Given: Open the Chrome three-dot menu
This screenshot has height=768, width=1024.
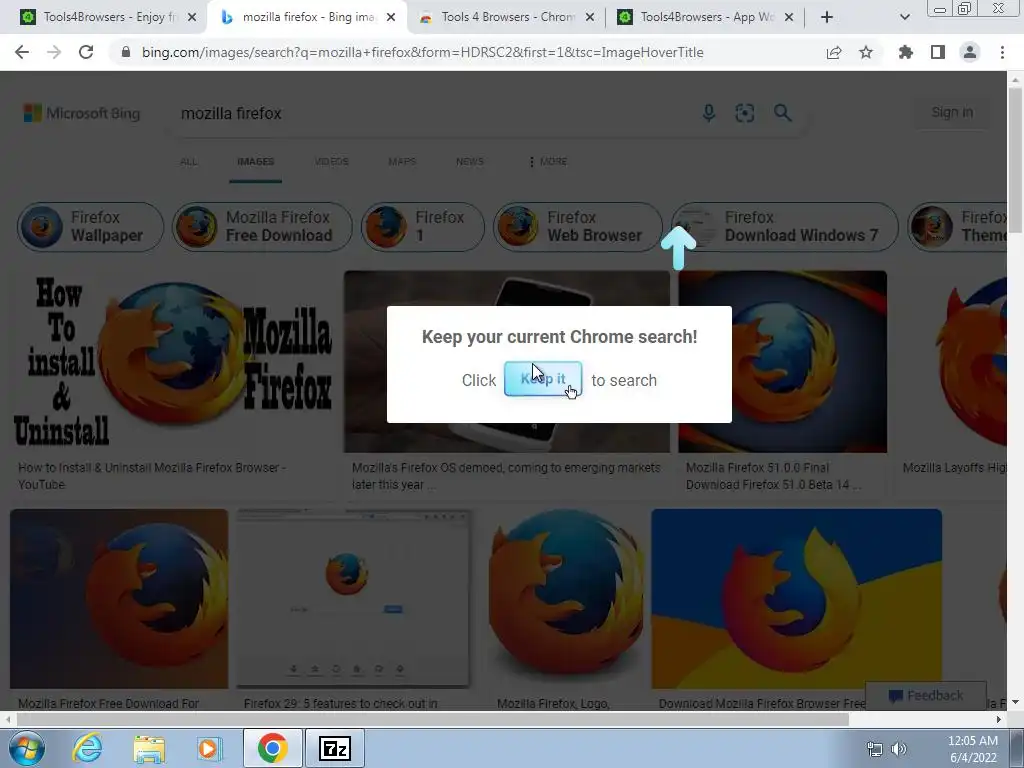Looking at the screenshot, I should pyautogui.click(x=1002, y=52).
